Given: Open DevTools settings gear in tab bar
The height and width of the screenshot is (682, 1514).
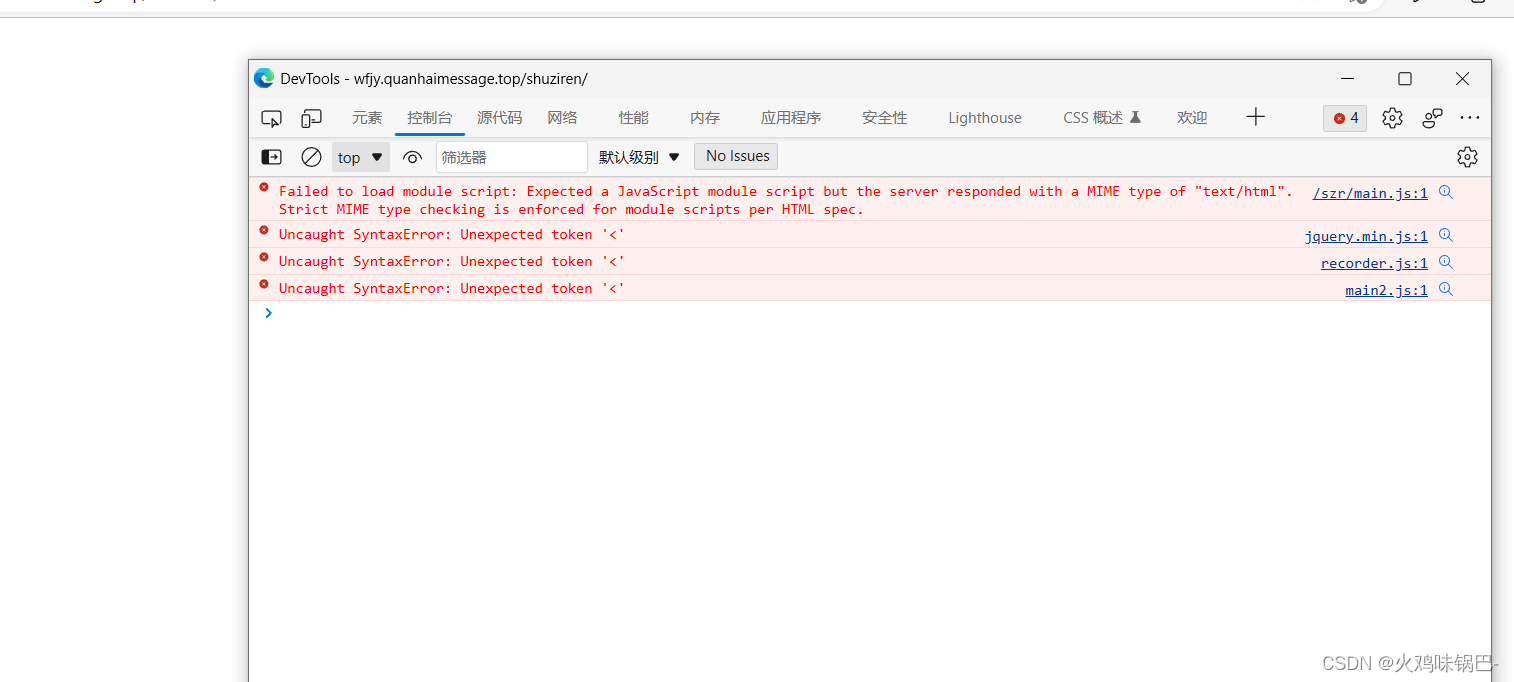Looking at the screenshot, I should [1392, 118].
